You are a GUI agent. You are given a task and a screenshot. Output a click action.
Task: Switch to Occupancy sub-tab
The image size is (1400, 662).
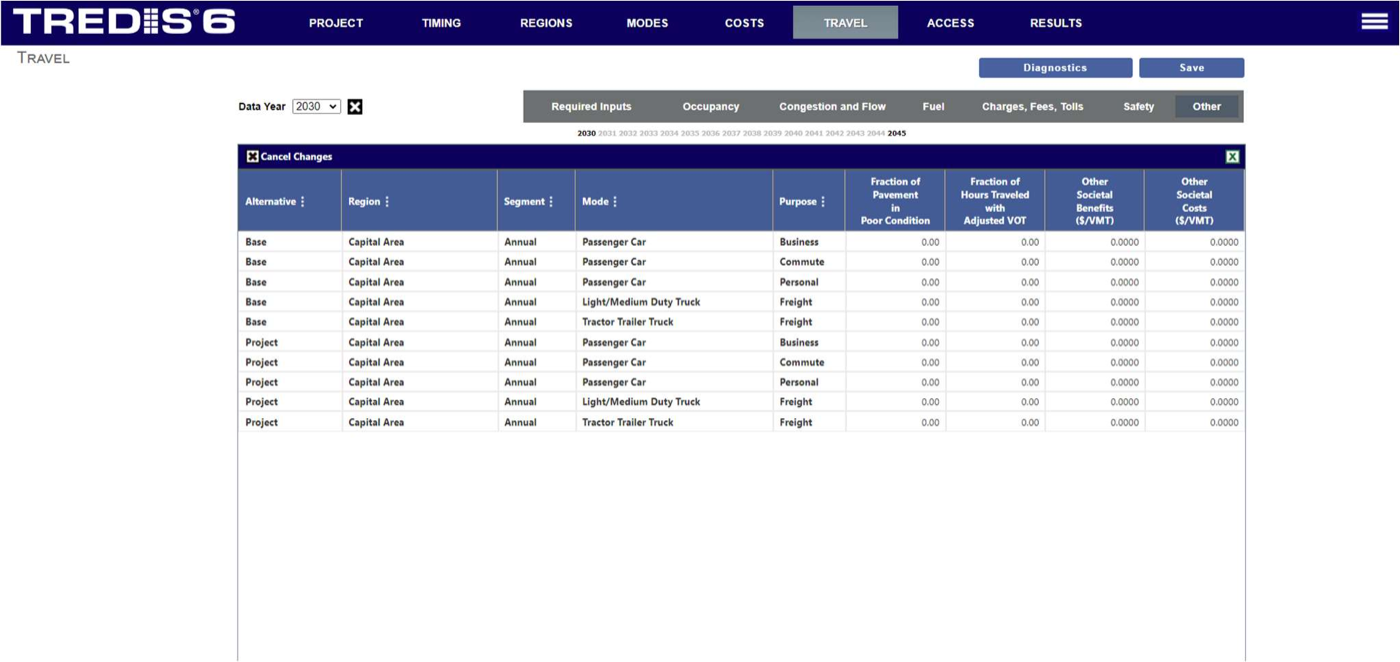click(711, 107)
